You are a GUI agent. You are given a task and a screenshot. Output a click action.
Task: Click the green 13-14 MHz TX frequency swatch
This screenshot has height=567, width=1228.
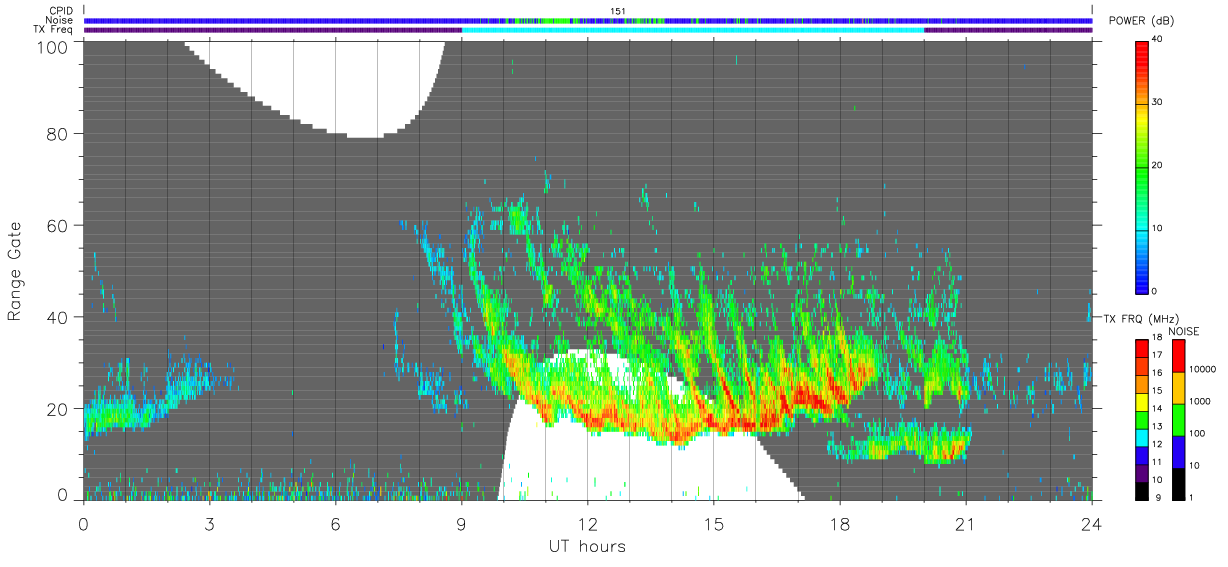tap(1142, 420)
